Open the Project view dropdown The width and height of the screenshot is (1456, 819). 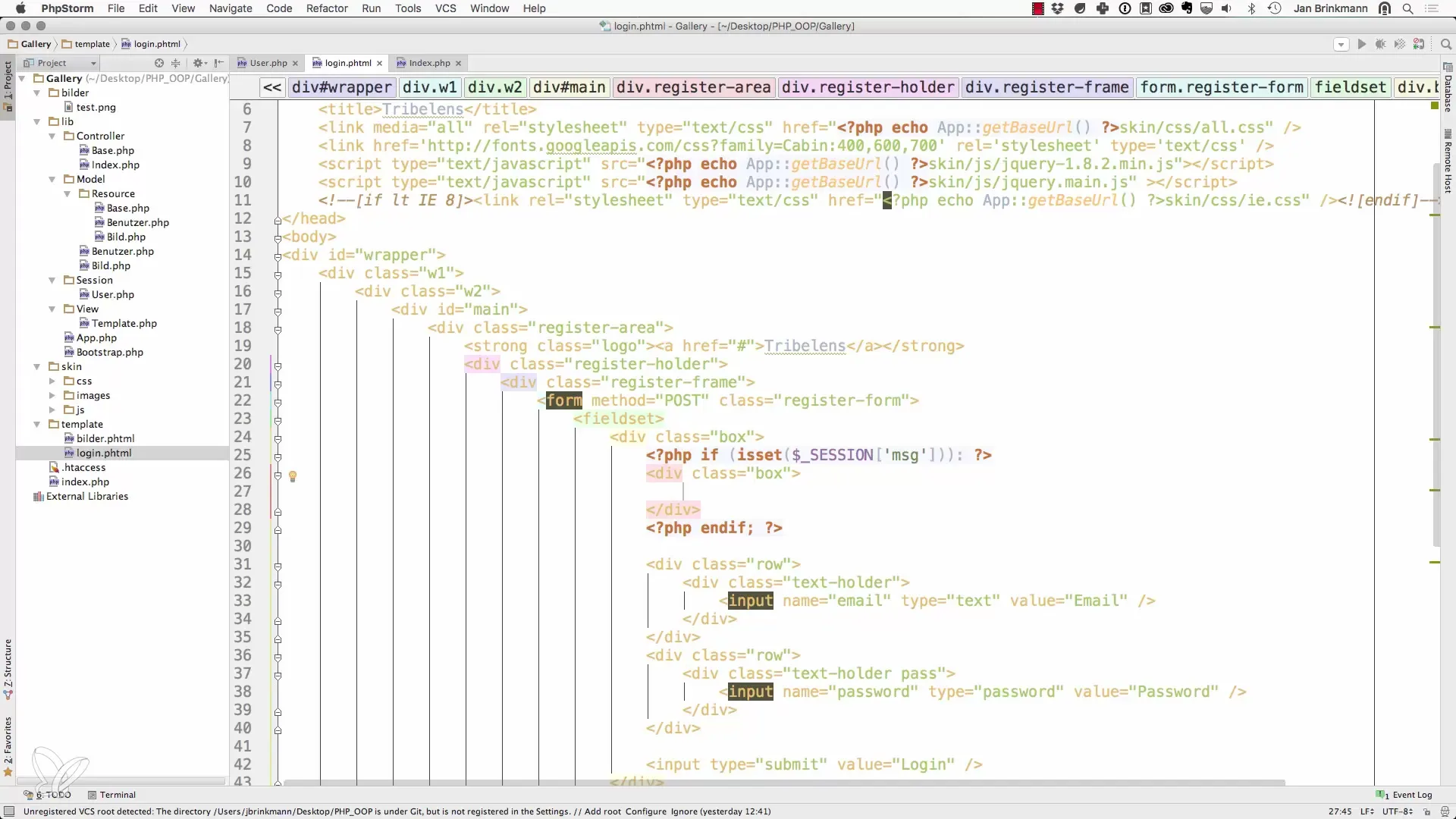coord(60,63)
